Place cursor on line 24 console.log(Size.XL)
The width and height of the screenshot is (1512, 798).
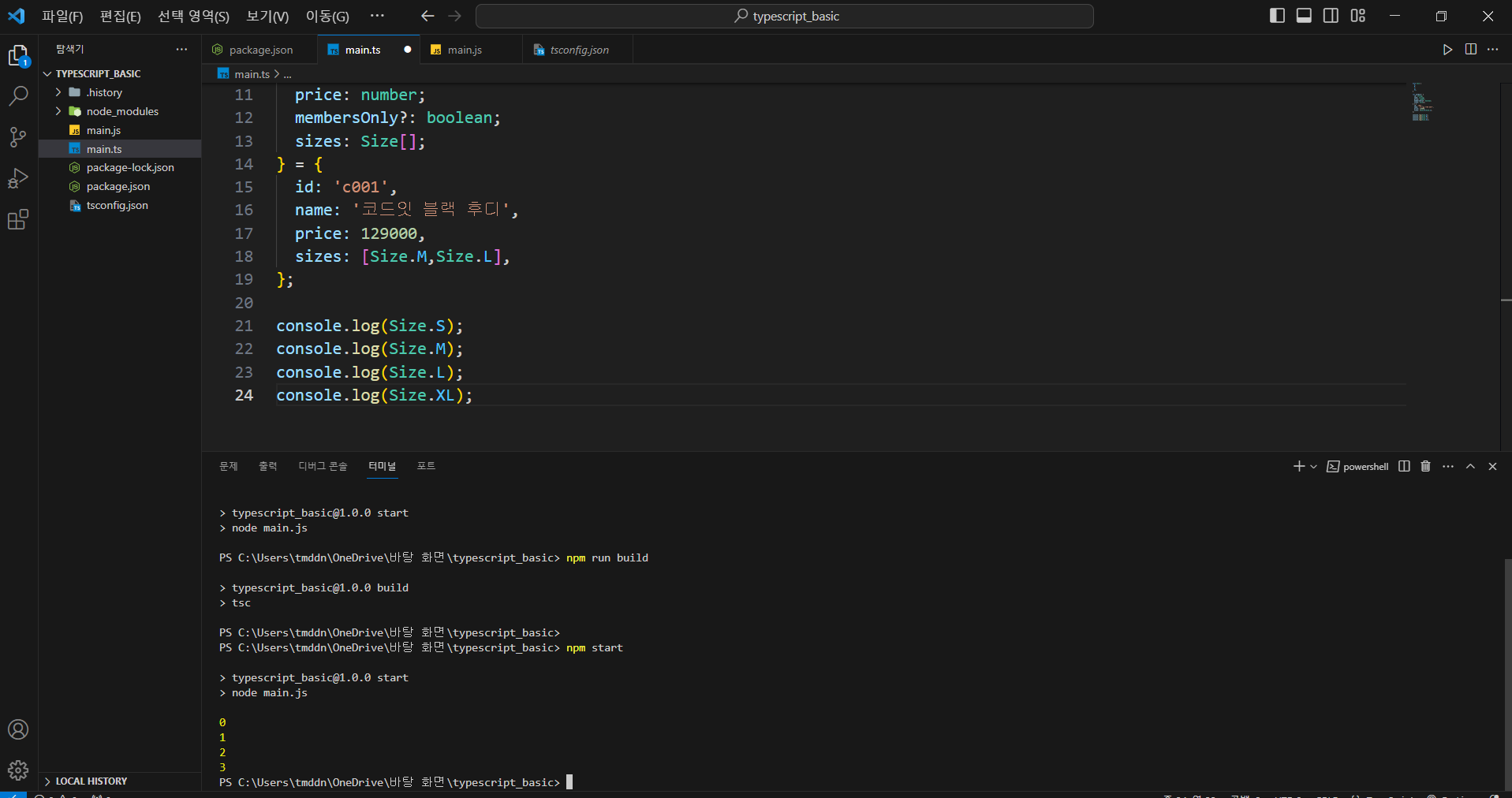coord(375,395)
